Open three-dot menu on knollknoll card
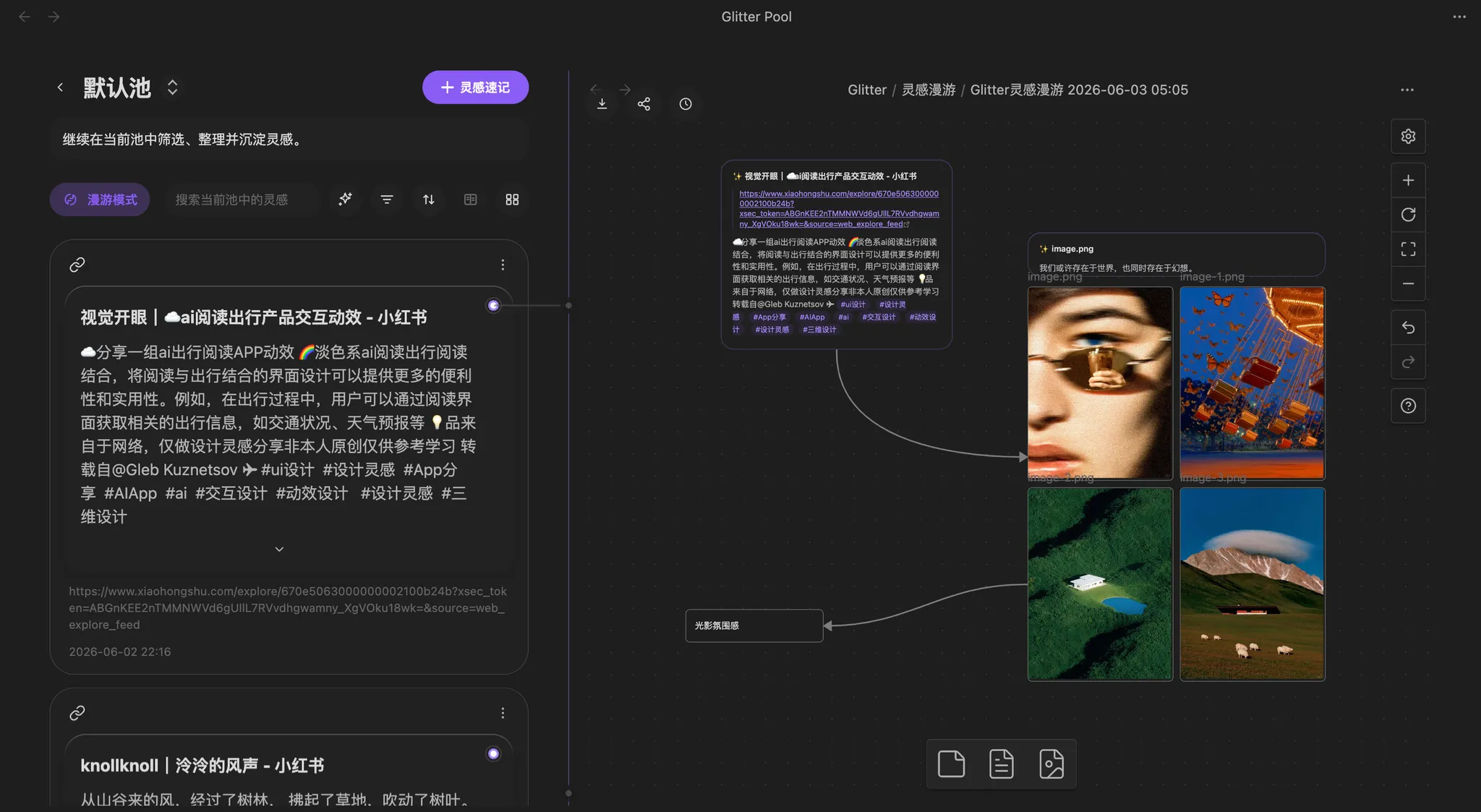 pyautogui.click(x=503, y=713)
